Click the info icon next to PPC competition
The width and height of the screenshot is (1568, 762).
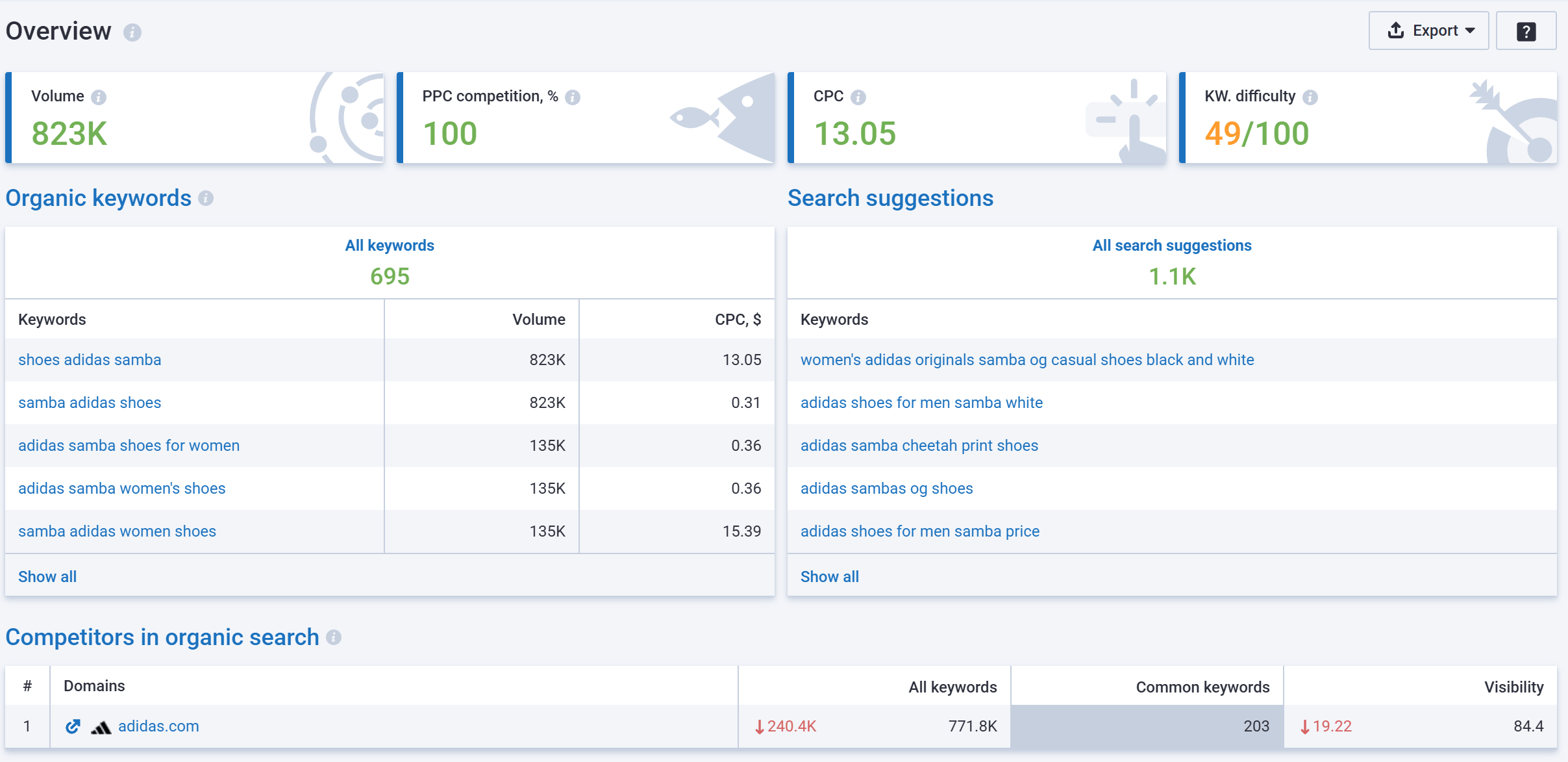coord(571,96)
